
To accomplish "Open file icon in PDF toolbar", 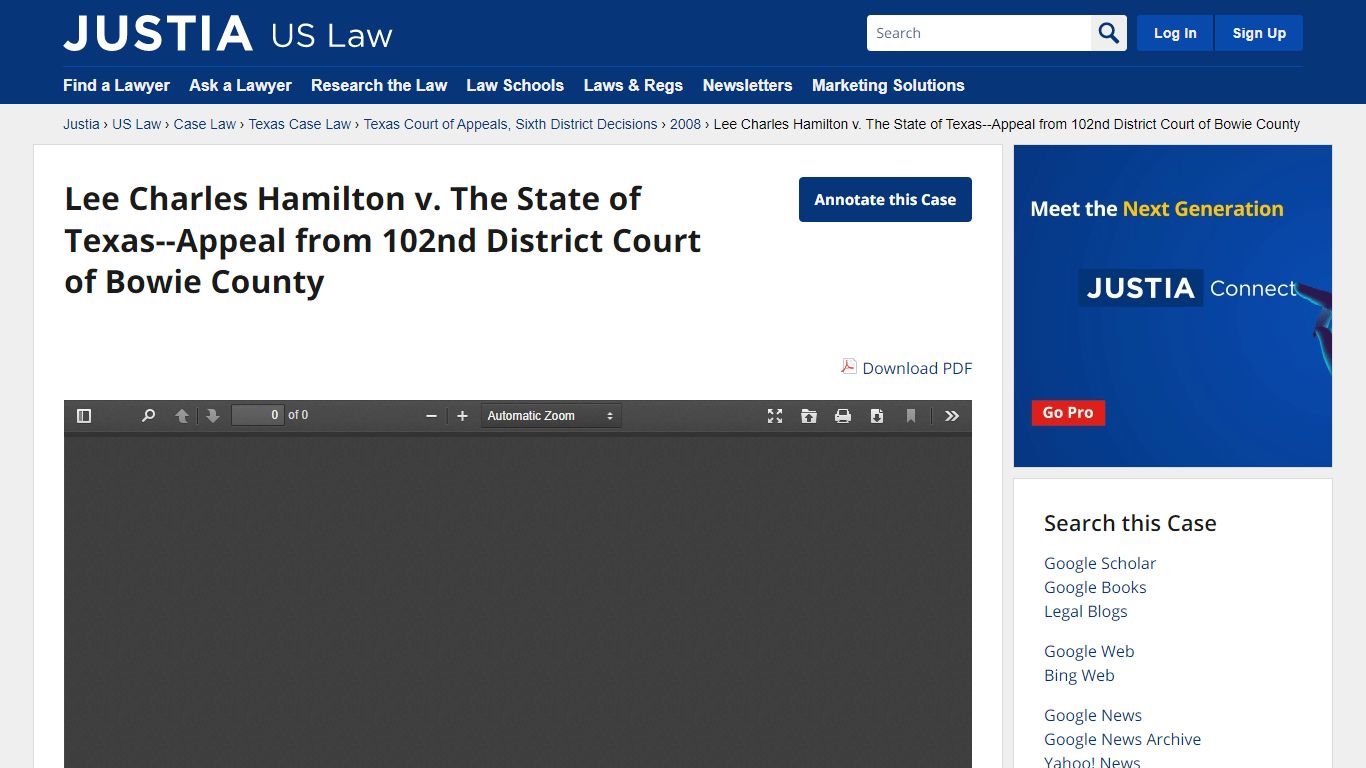I will coord(809,416).
